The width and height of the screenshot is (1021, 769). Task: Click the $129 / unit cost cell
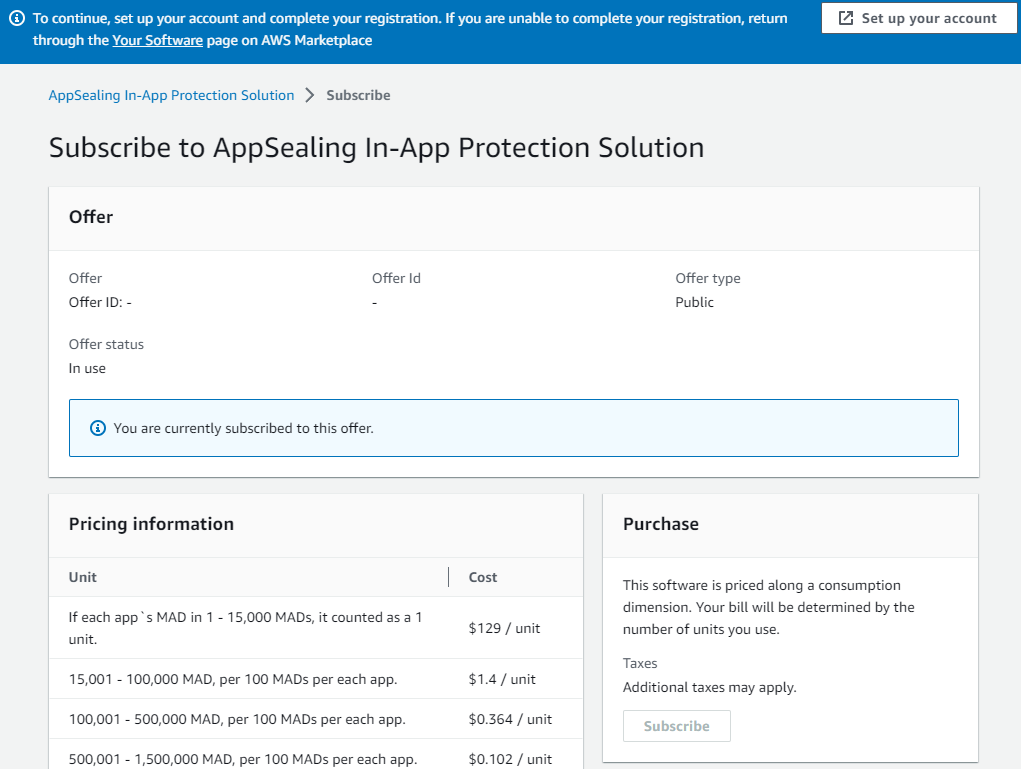click(x=504, y=628)
